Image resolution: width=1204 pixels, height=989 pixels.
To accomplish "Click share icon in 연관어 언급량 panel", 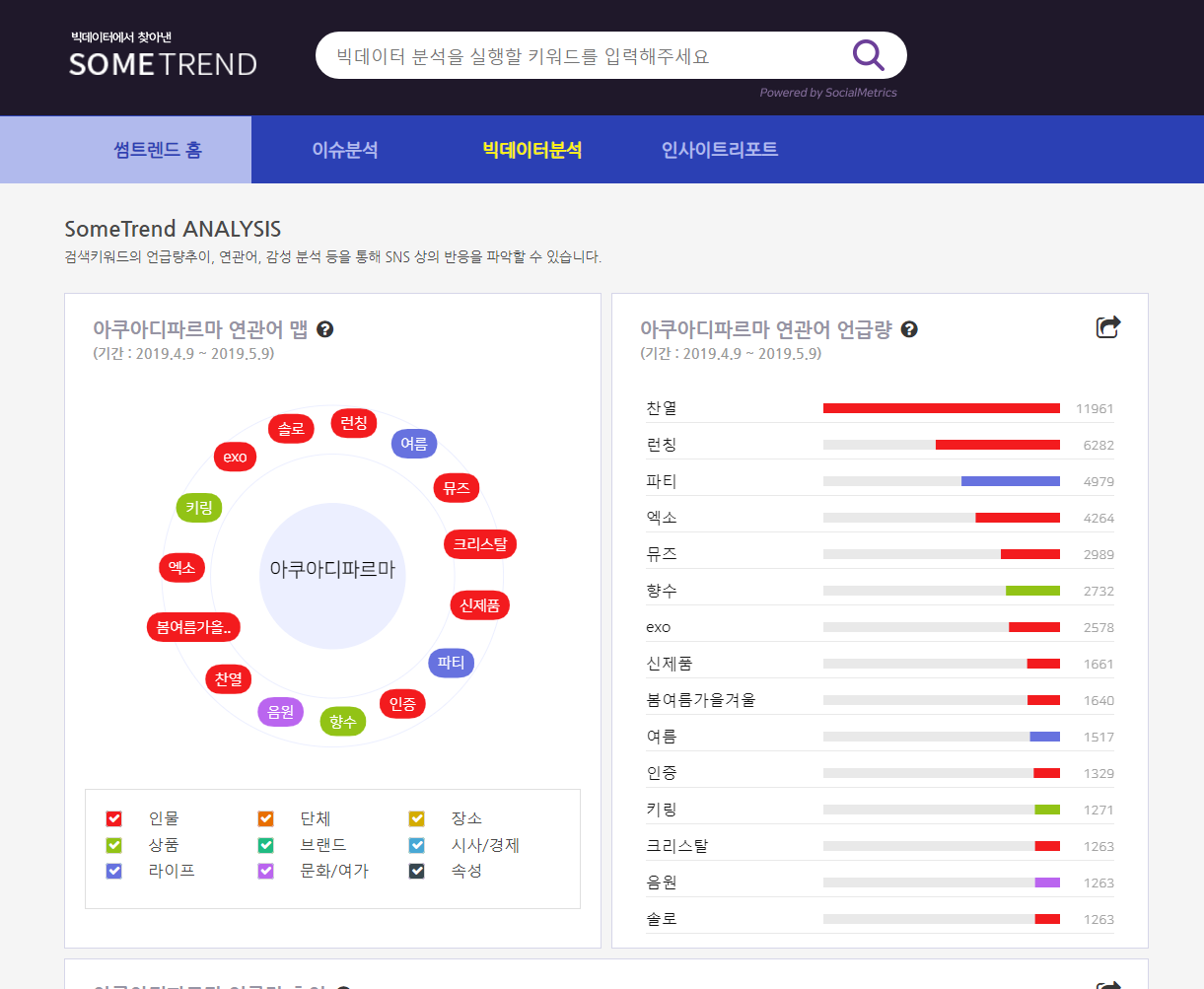I will 1108,327.
